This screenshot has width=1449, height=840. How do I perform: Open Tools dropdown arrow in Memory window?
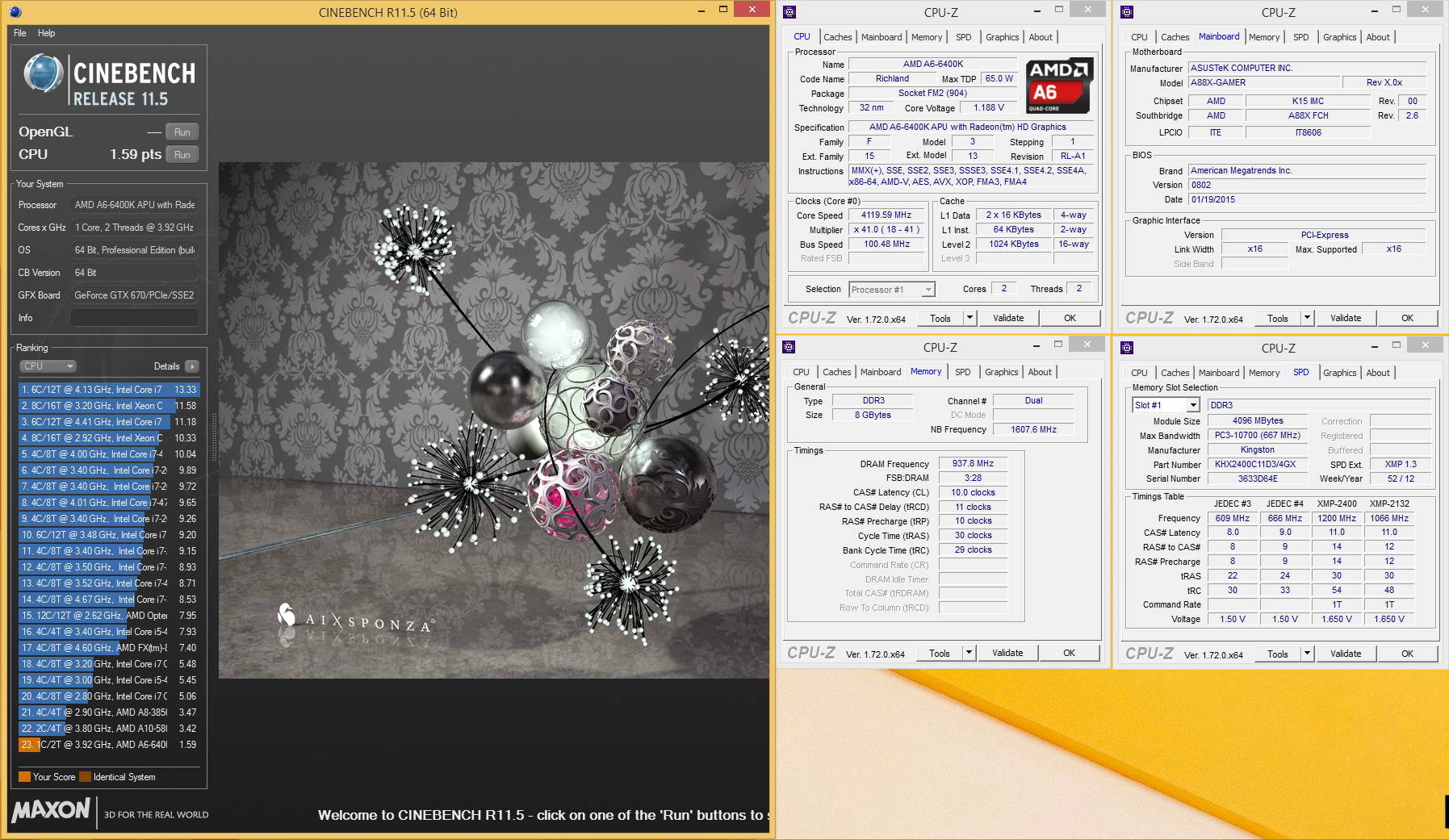coord(969,654)
